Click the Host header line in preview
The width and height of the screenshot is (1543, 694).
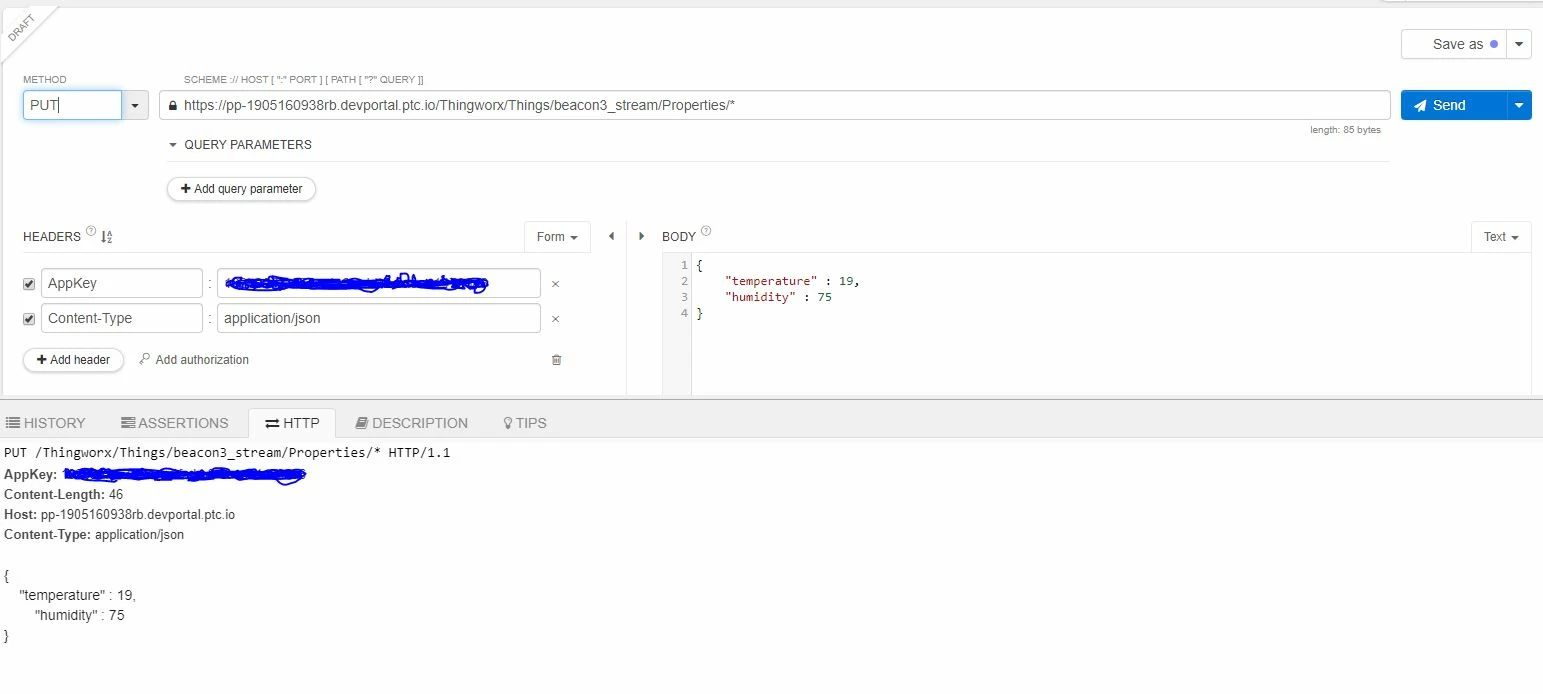(120, 514)
